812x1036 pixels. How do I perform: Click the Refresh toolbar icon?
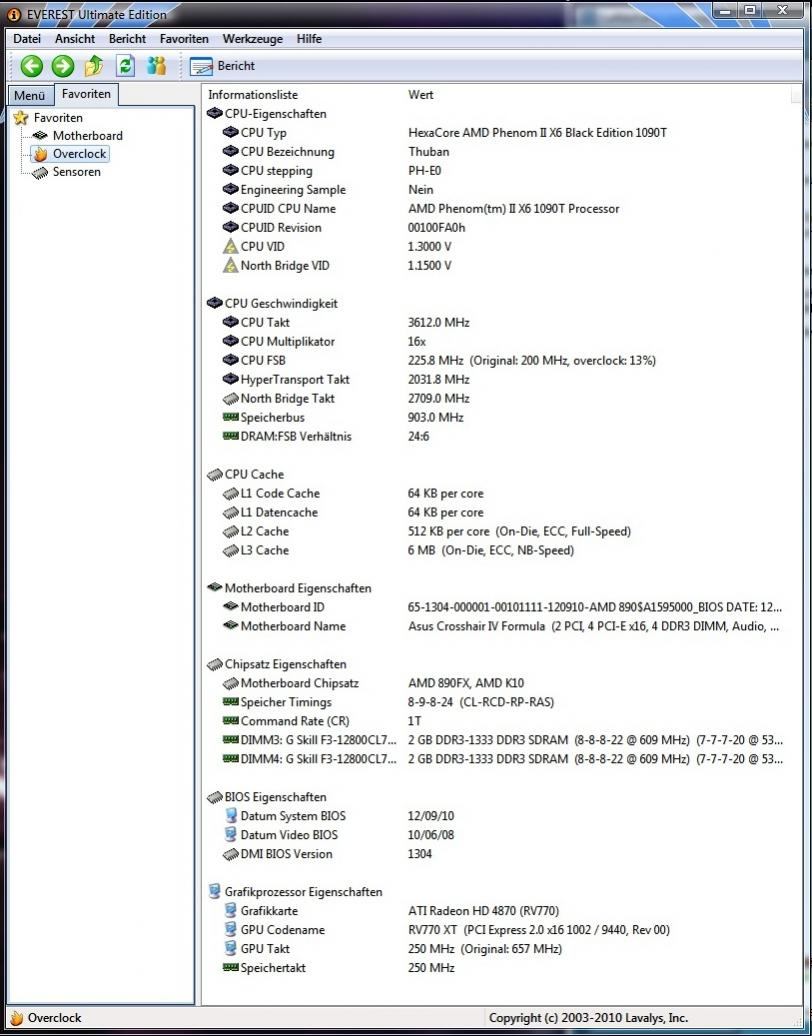(125, 66)
